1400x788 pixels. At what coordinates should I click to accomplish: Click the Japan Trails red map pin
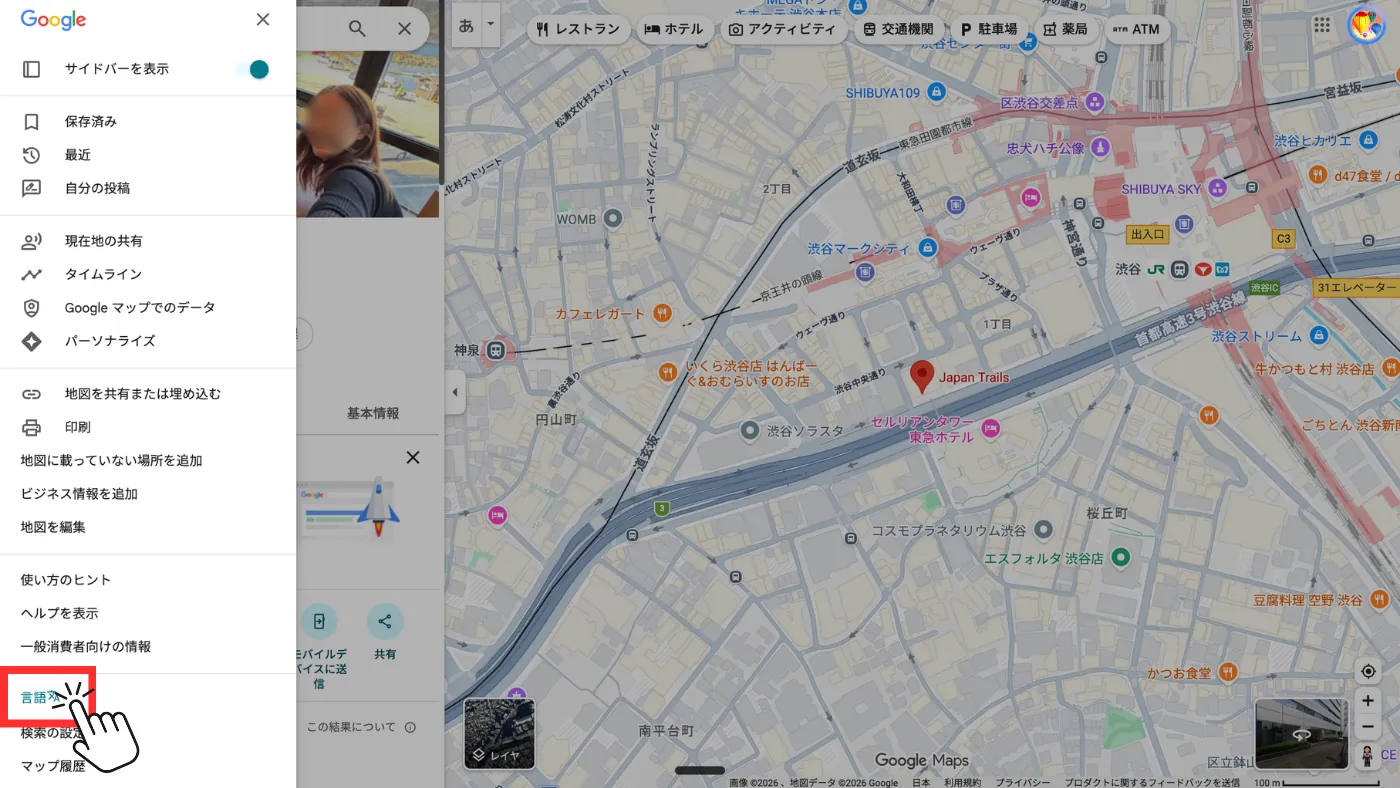click(x=923, y=376)
